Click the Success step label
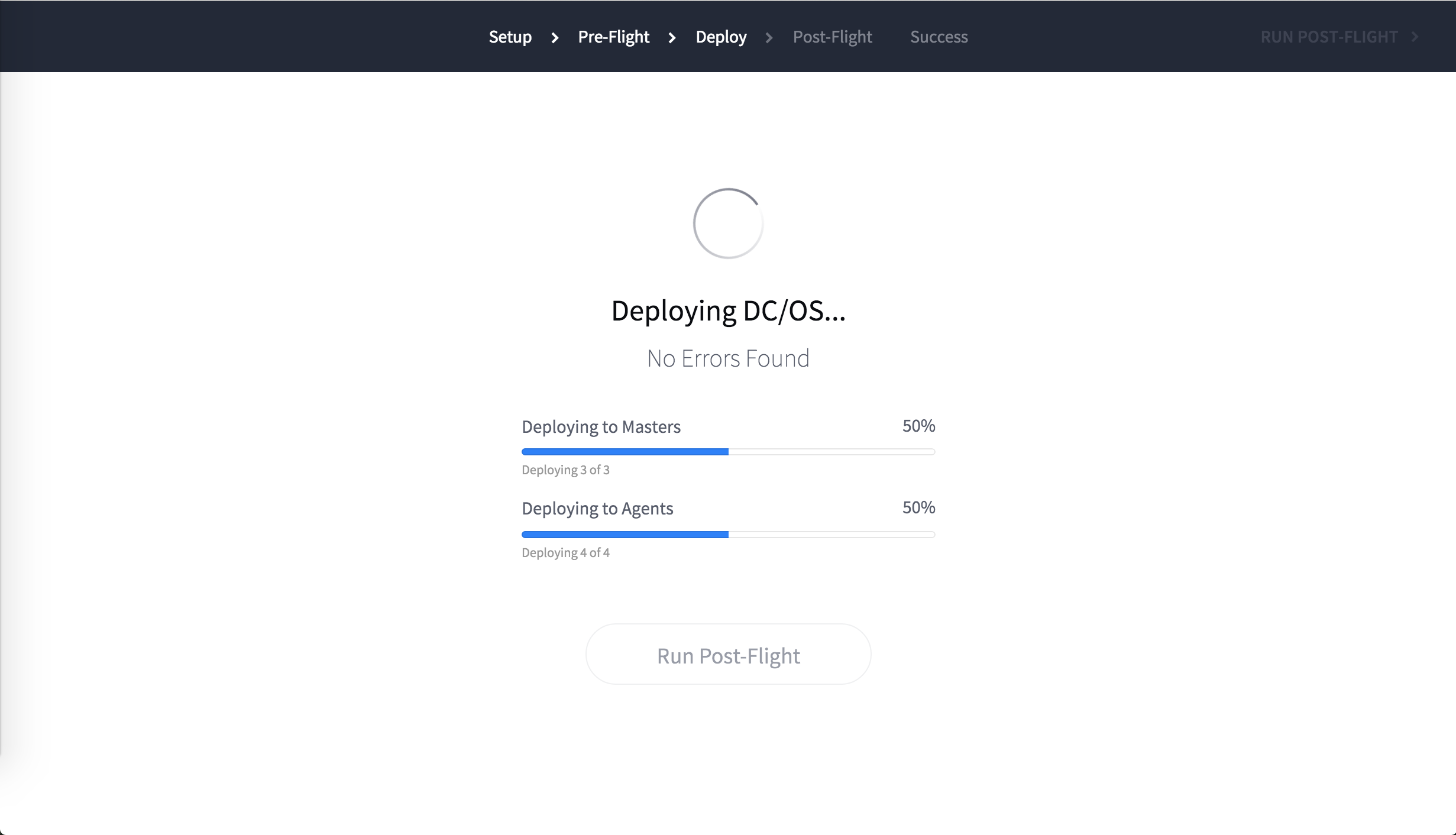This screenshot has height=835, width=1456. click(939, 37)
